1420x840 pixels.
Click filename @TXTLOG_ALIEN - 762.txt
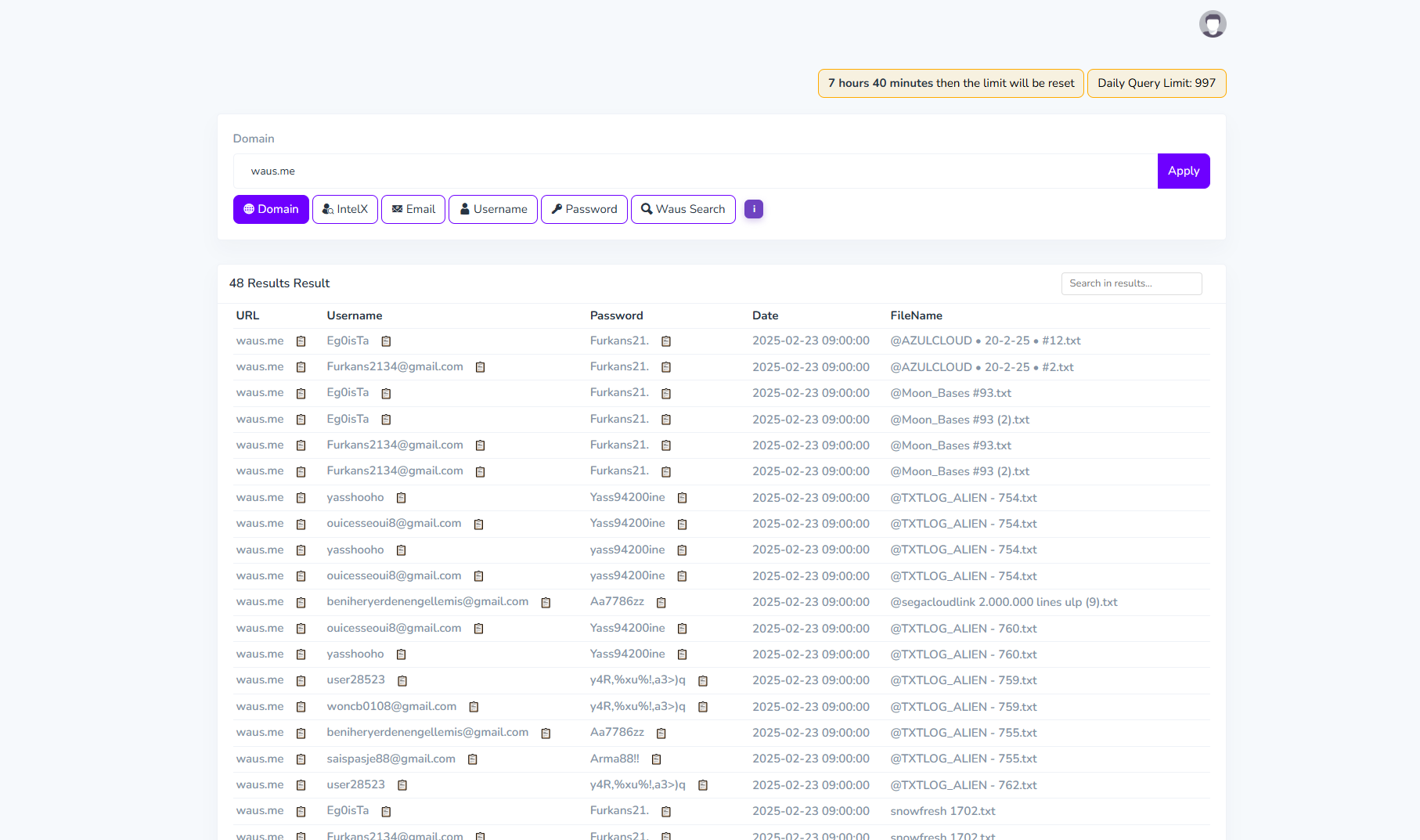964,785
